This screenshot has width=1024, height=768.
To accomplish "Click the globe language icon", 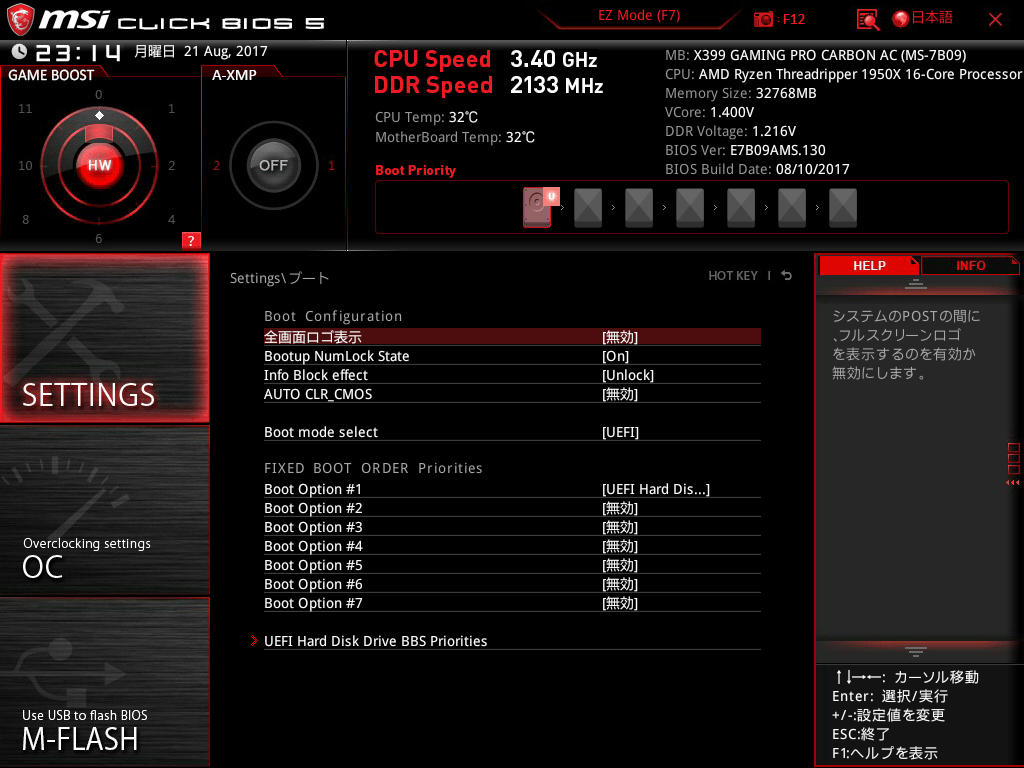I will (900, 19).
